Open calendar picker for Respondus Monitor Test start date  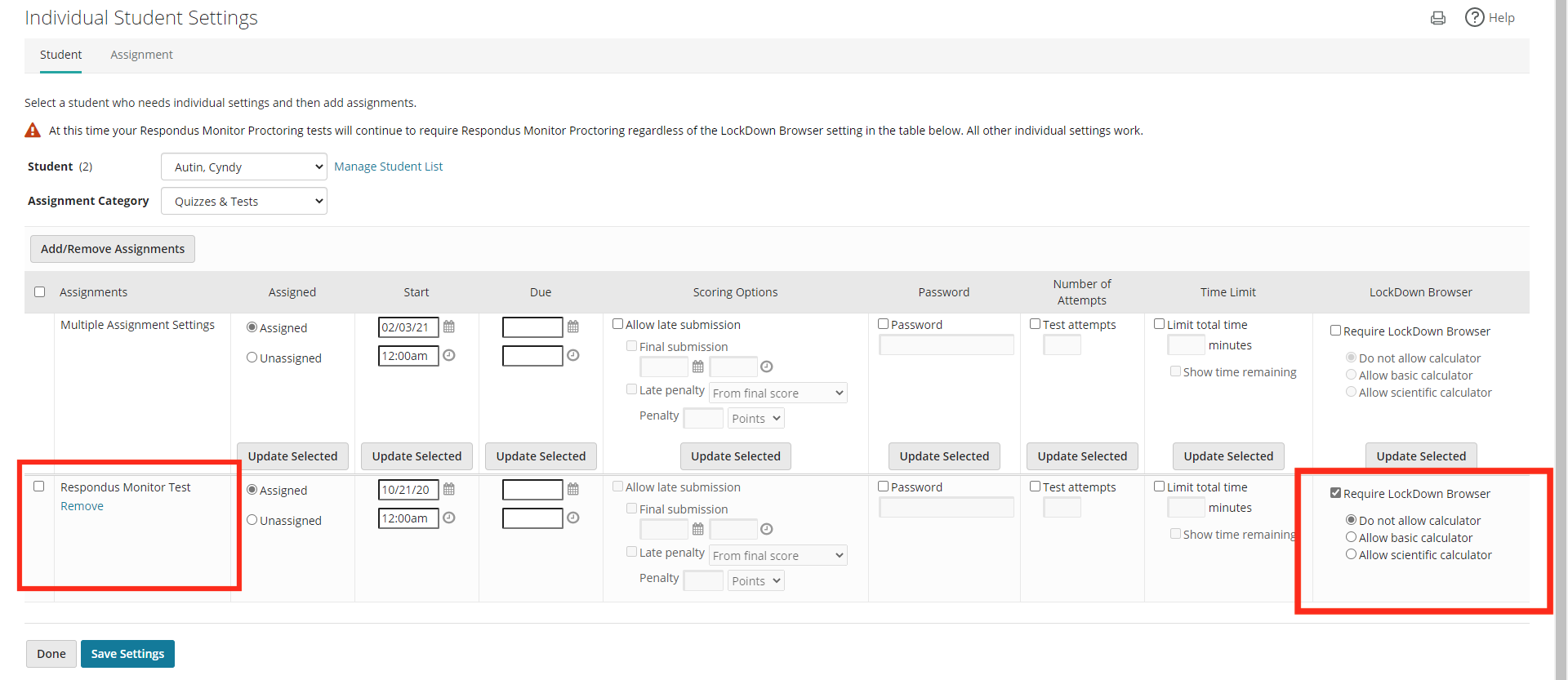point(449,489)
